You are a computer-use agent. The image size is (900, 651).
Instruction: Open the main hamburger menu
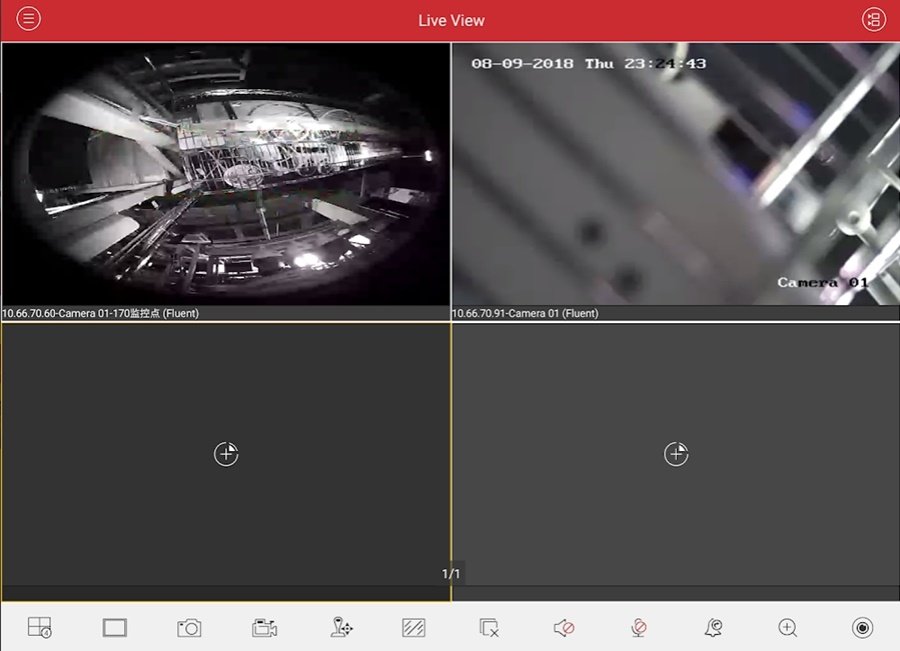[28, 19]
